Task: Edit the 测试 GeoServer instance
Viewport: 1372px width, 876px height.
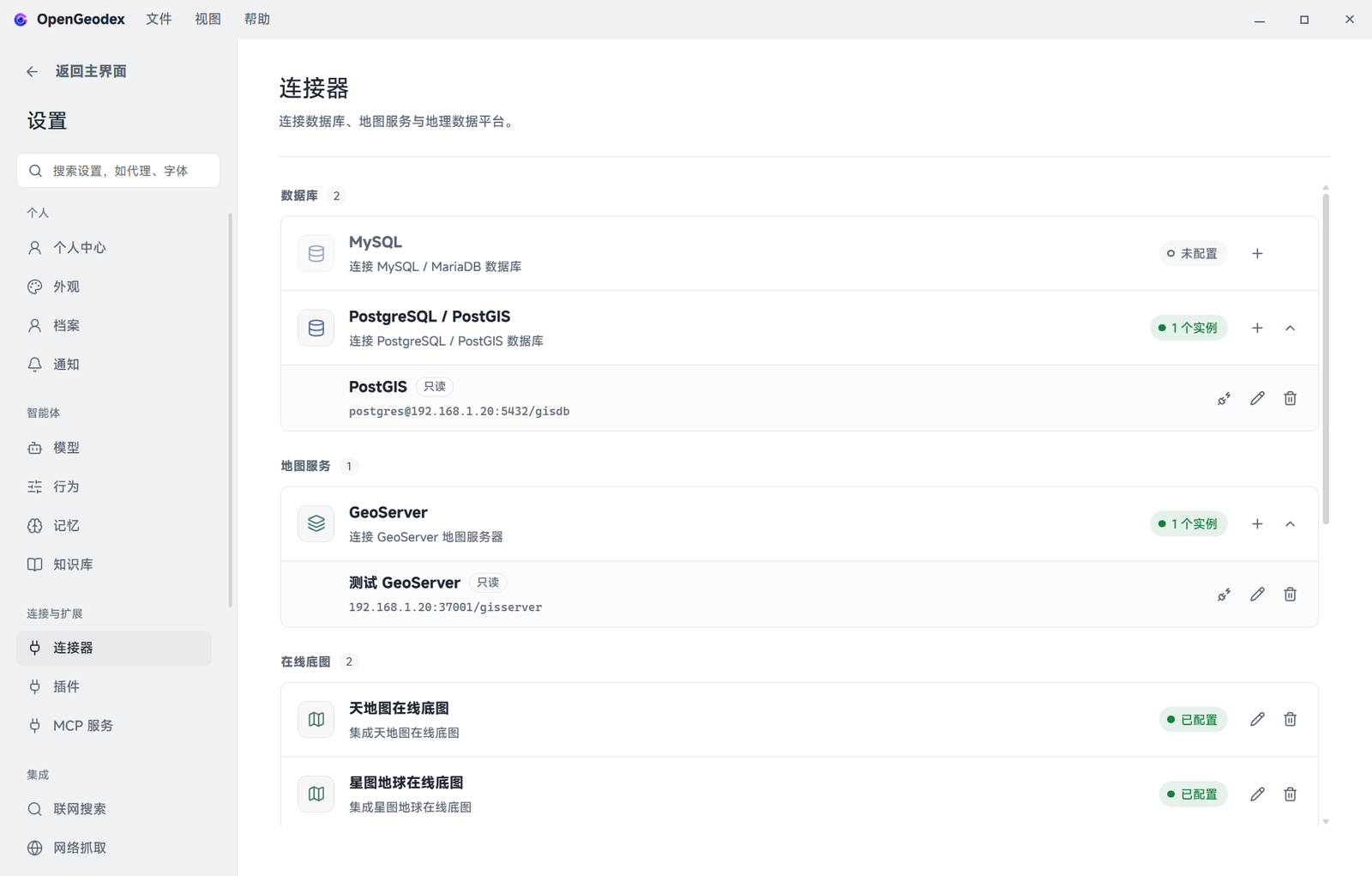Action: 1257,594
